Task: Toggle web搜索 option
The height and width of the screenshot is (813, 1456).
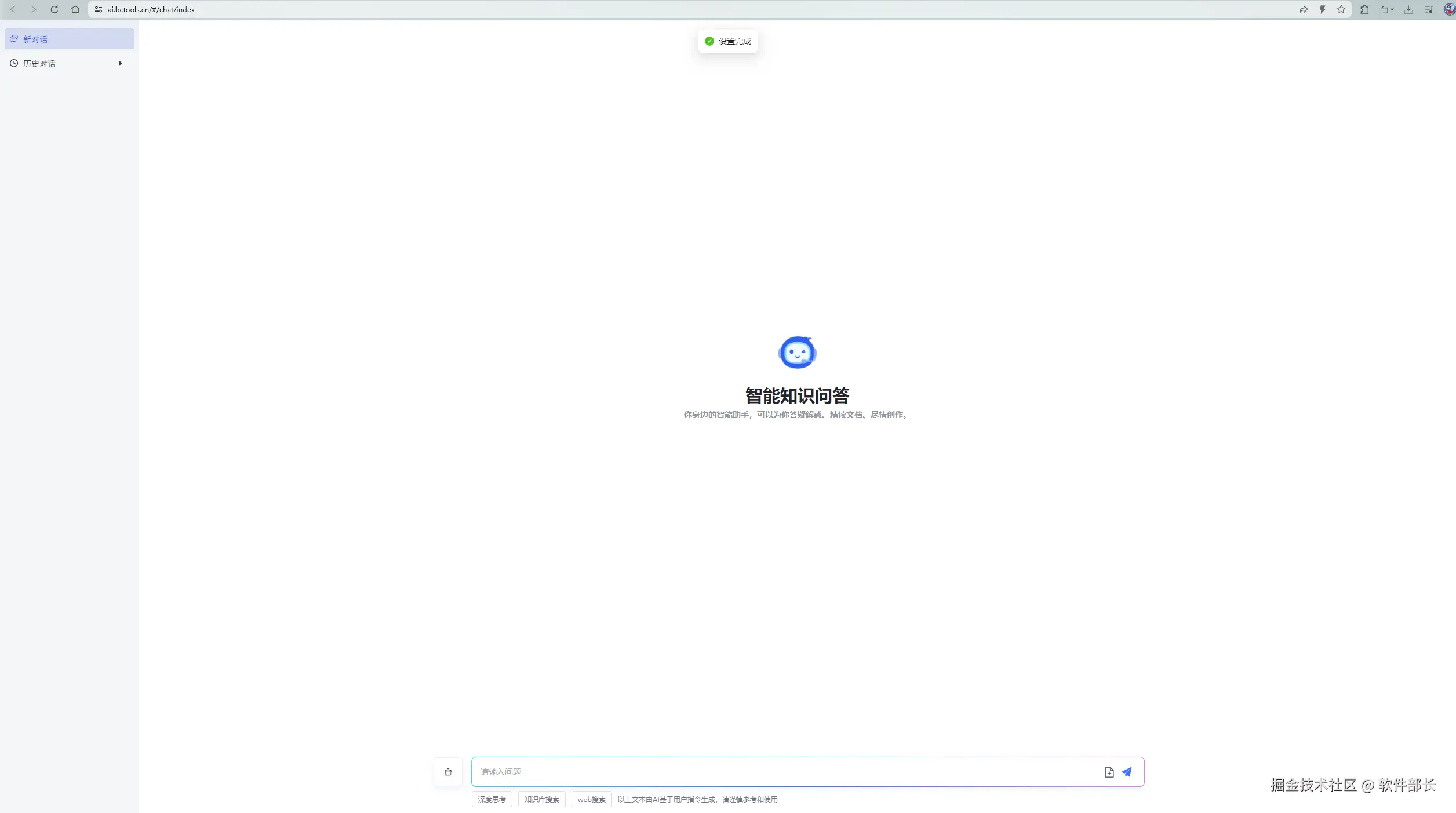Action: 591,799
